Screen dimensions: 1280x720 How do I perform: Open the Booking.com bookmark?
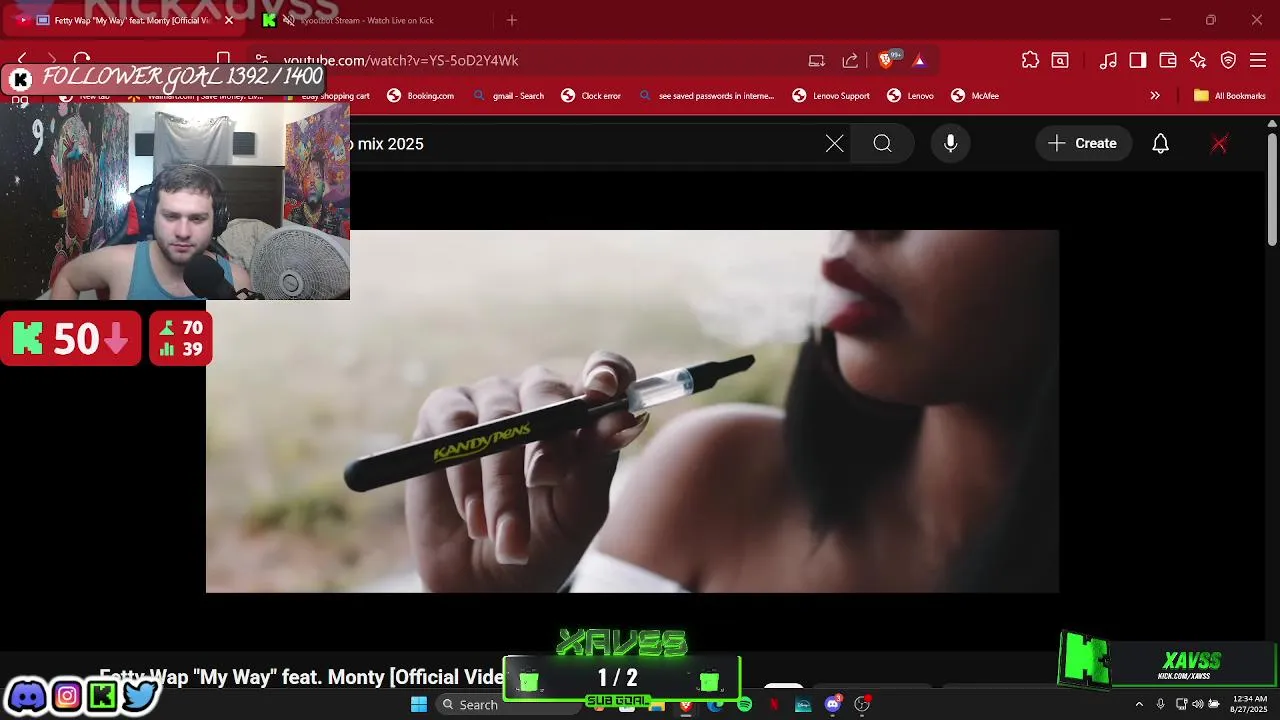coord(421,96)
